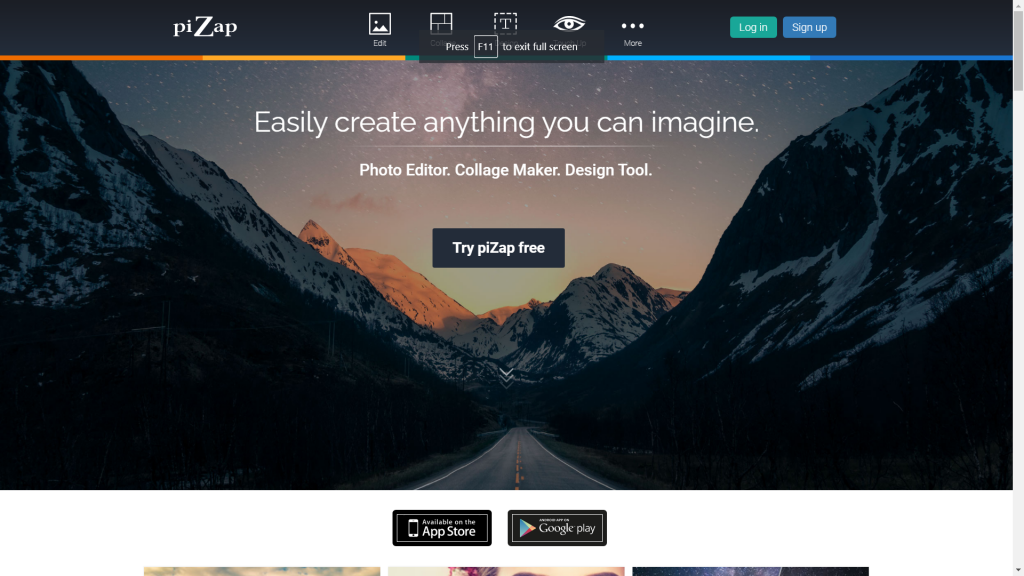Open the middle face sample thumbnail
Viewport: 1024px width, 576px height.
tap(506, 571)
